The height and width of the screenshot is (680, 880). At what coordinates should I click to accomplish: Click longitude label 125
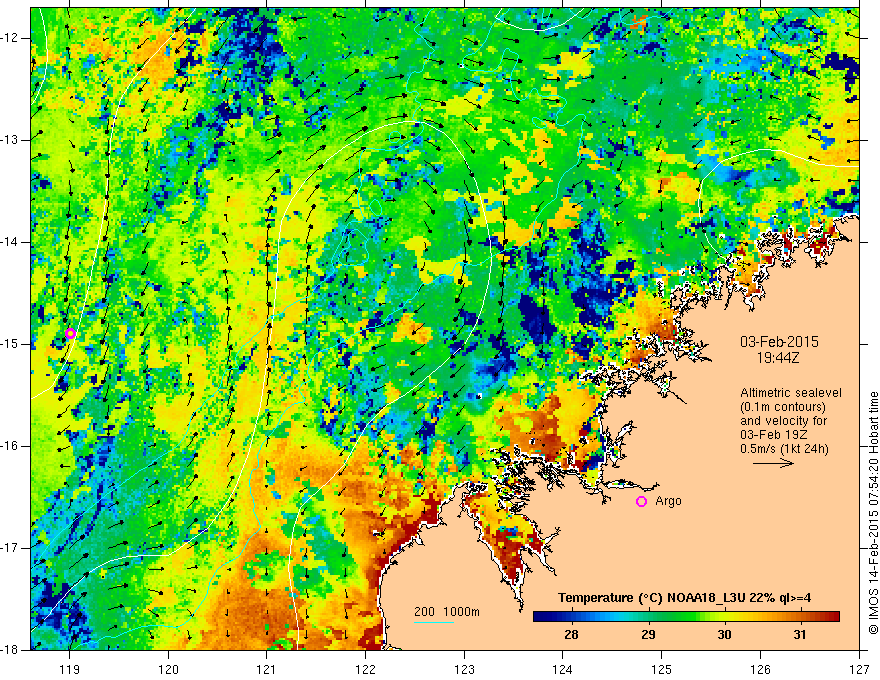click(x=662, y=669)
